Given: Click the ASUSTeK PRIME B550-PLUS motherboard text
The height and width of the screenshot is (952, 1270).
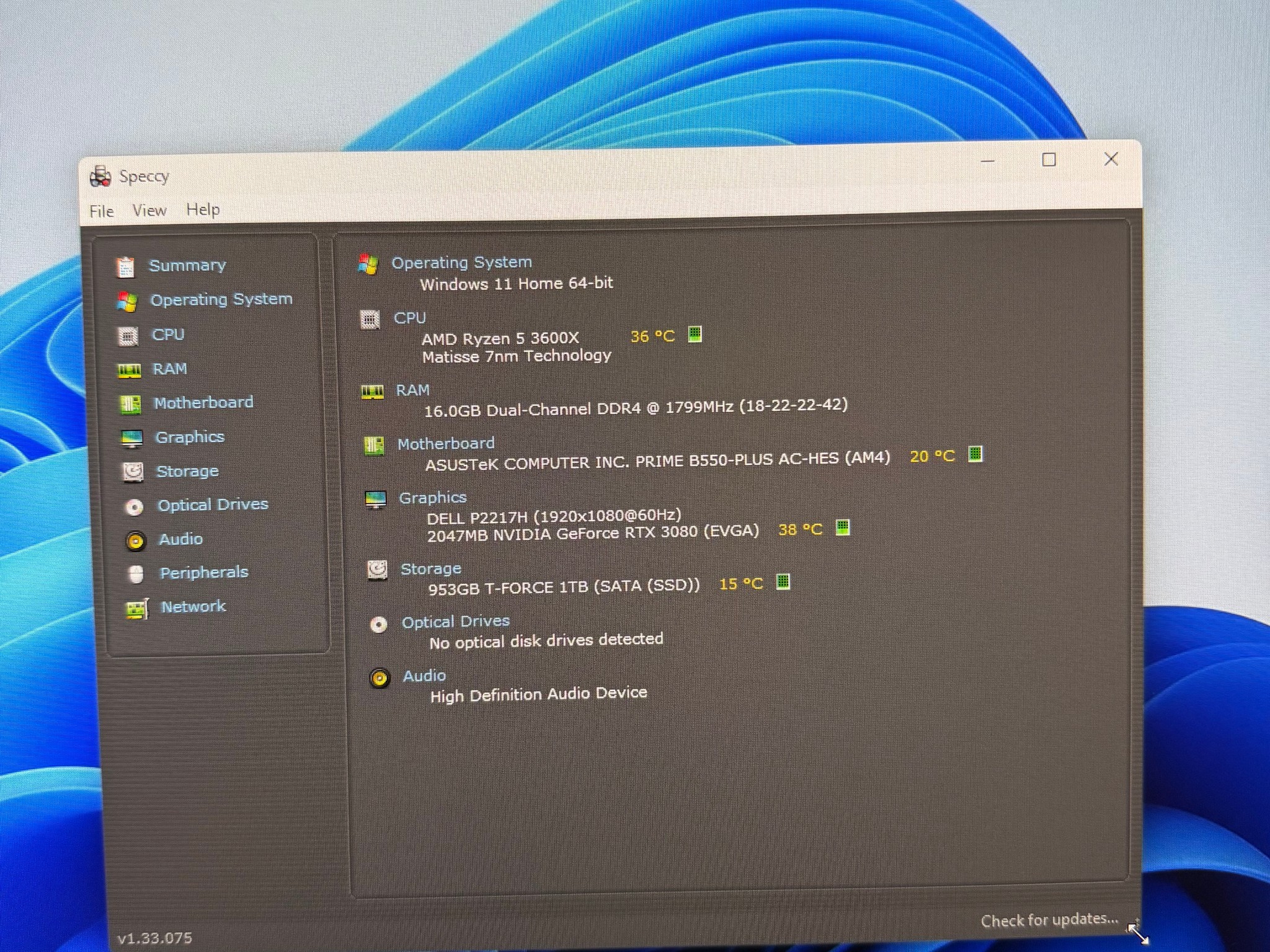Looking at the screenshot, I should (658, 461).
